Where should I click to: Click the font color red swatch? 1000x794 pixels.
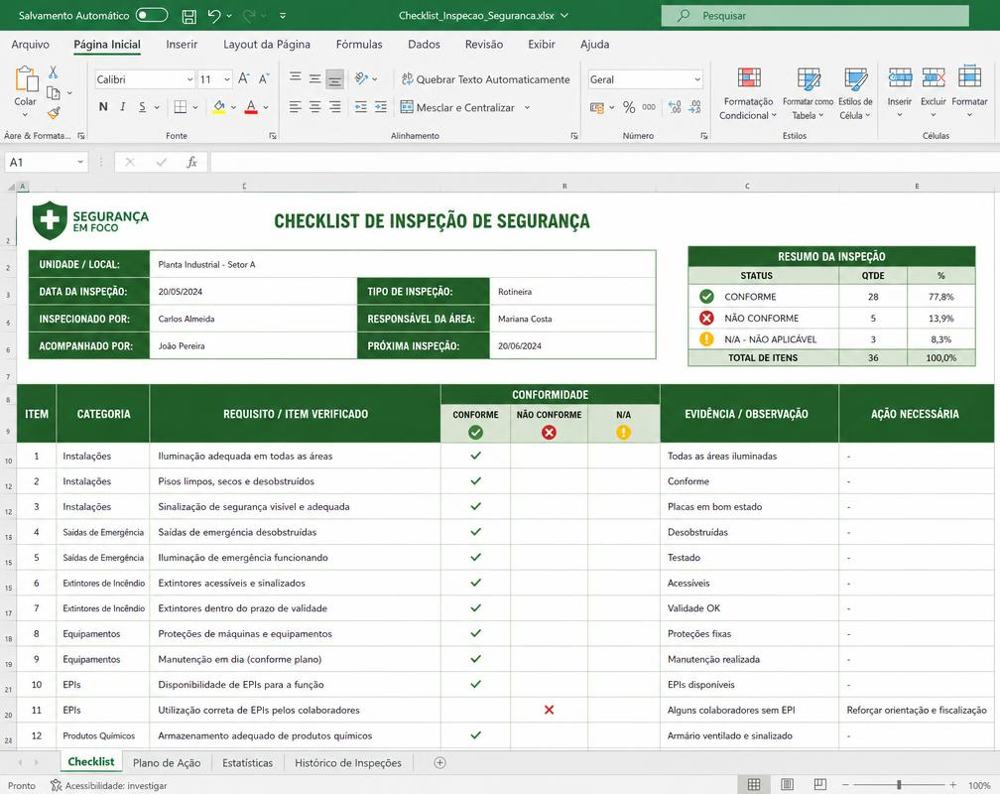pyautogui.click(x=251, y=107)
